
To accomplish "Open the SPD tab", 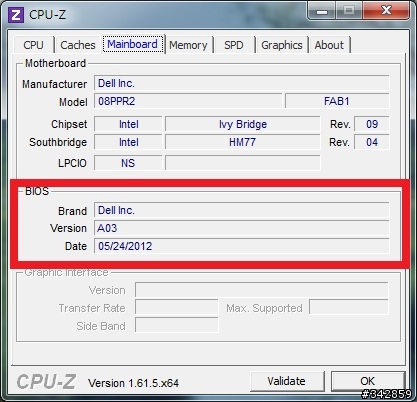I will pos(234,45).
